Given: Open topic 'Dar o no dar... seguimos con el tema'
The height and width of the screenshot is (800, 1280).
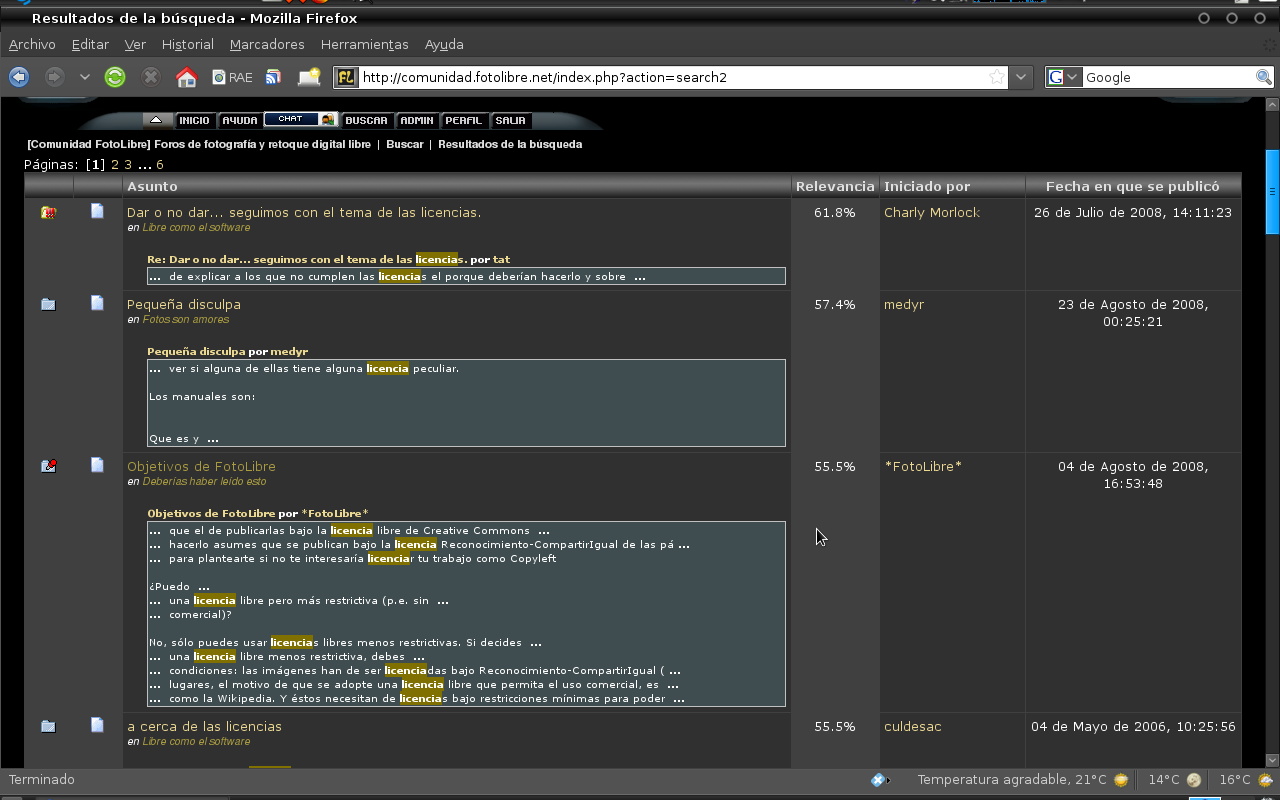Looking at the screenshot, I should 304,212.
